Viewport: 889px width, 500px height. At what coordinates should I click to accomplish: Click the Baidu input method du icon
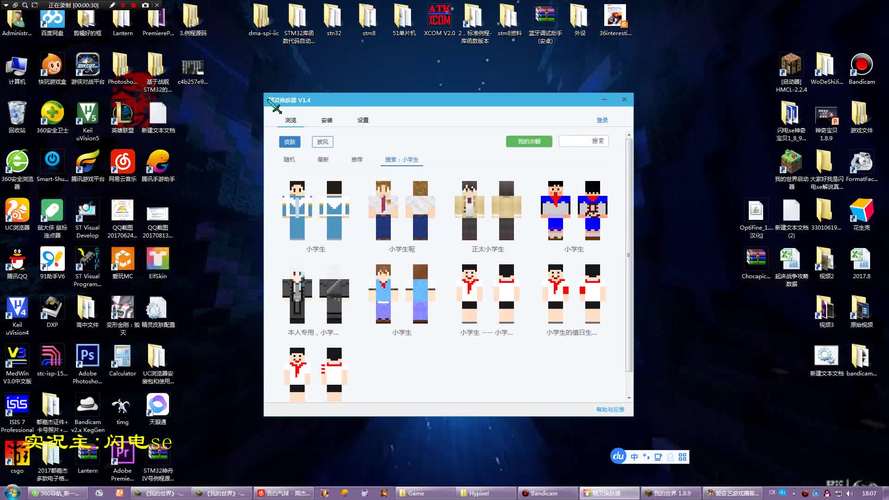click(618, 456)
